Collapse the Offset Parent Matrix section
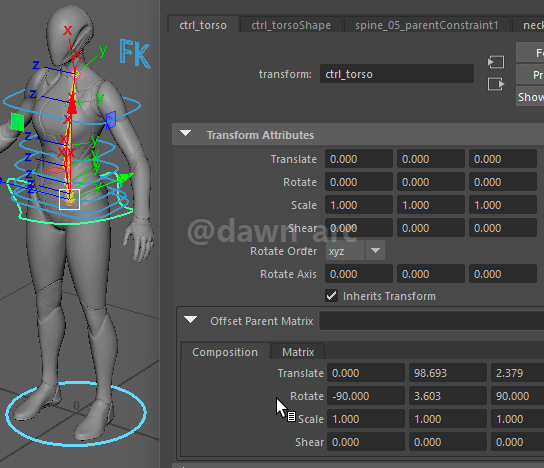544x468 pixels. point(190,320)
